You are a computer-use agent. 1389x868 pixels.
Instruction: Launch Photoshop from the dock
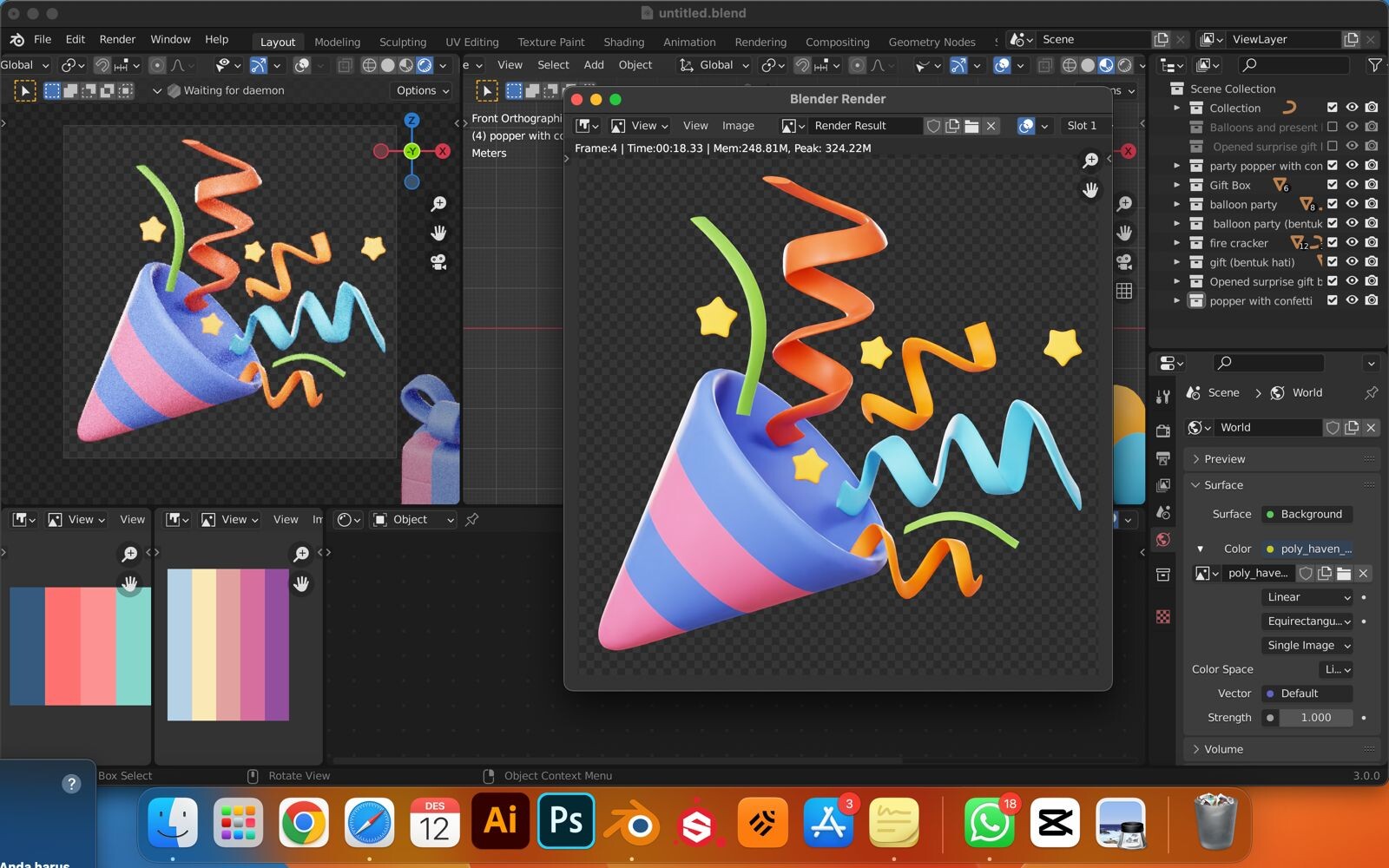point(566,821)
